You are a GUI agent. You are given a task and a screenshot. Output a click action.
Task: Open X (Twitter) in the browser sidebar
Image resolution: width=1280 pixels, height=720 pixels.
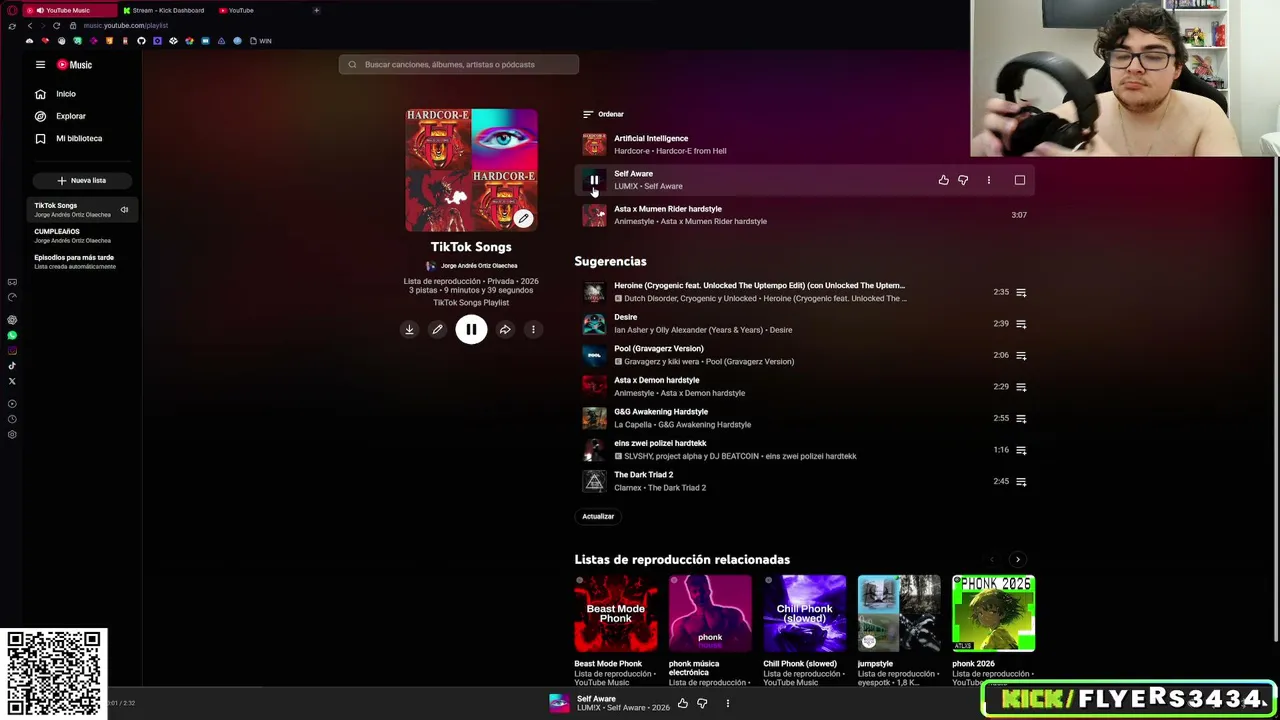12,381
